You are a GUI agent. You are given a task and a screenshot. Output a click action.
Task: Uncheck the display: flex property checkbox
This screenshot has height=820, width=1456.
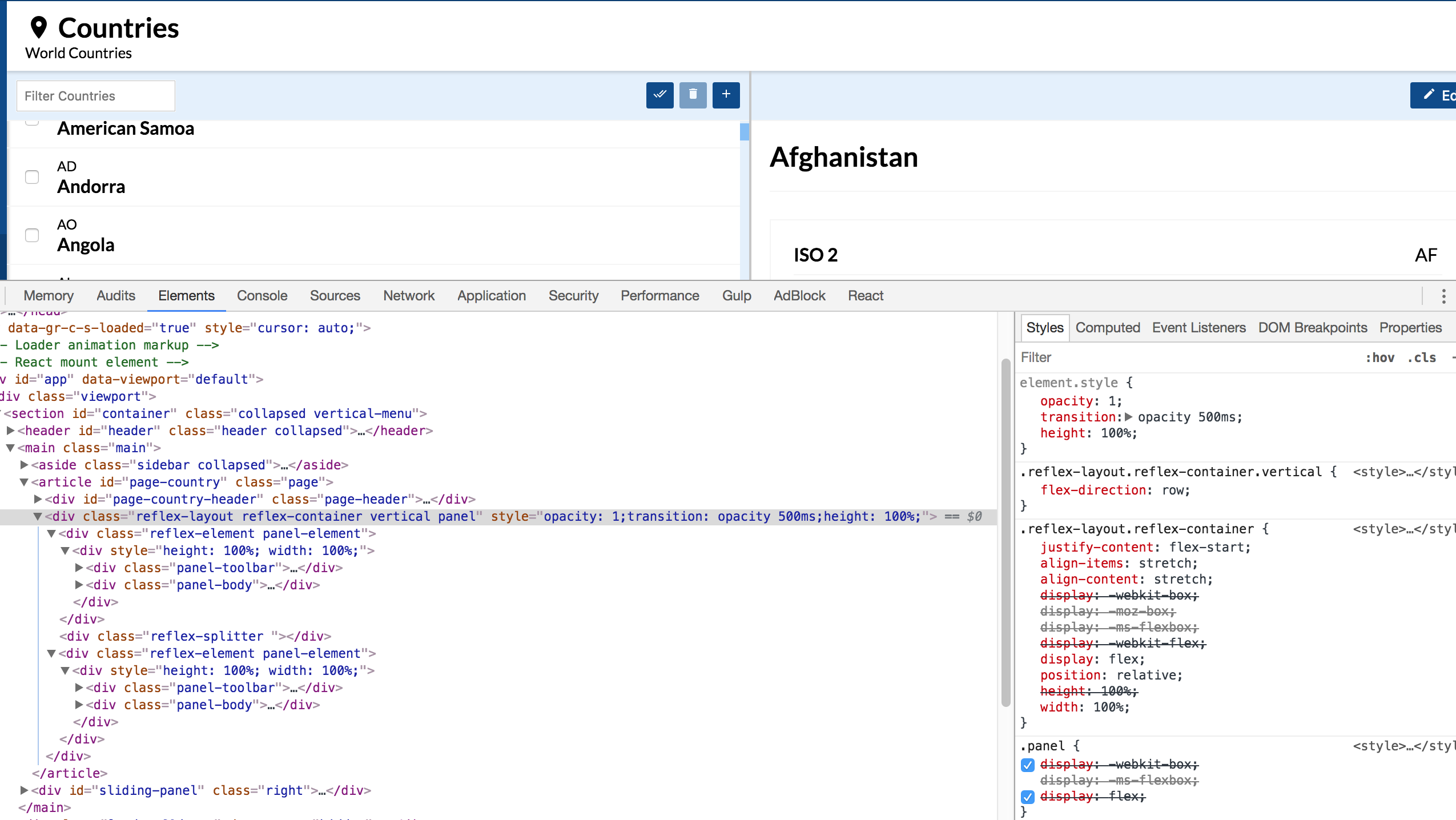click(1028, 797)
